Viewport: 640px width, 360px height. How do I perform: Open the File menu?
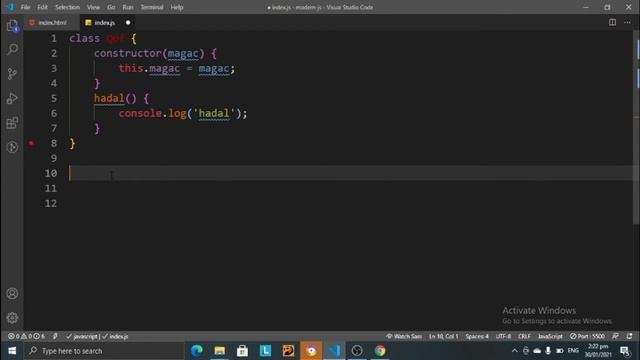pyautogui.click(x=25, y=7)
